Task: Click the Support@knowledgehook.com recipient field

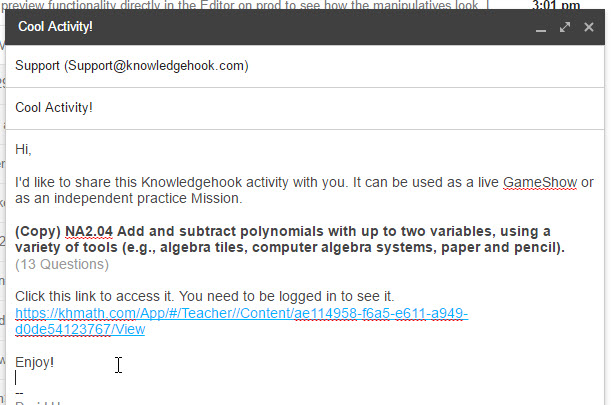Action: click(305, 66)
